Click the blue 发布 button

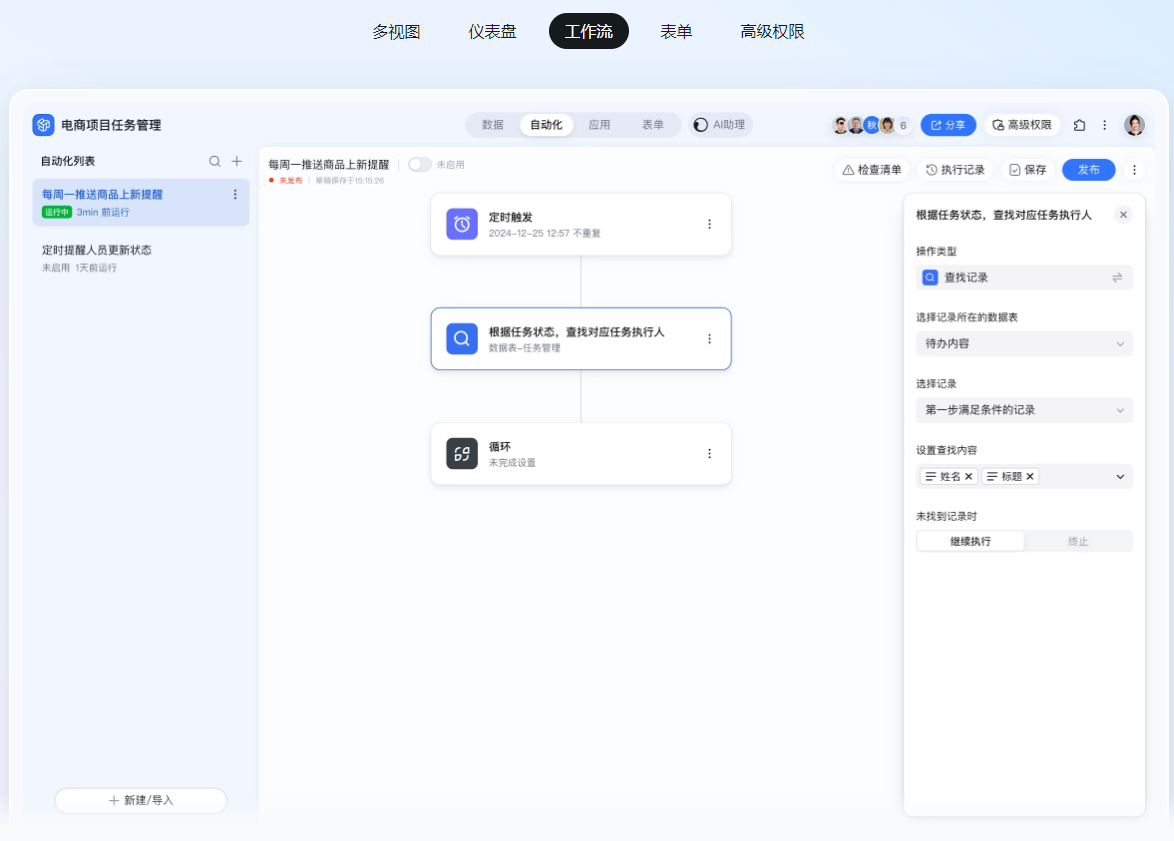(1088, 170)
